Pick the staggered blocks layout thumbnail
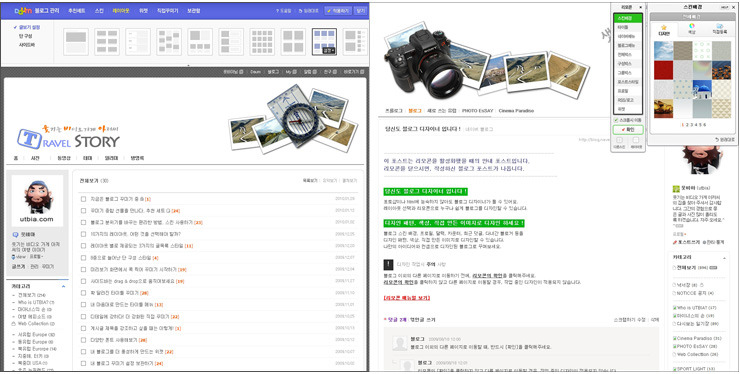740x374 pixels. coord(169,42)
